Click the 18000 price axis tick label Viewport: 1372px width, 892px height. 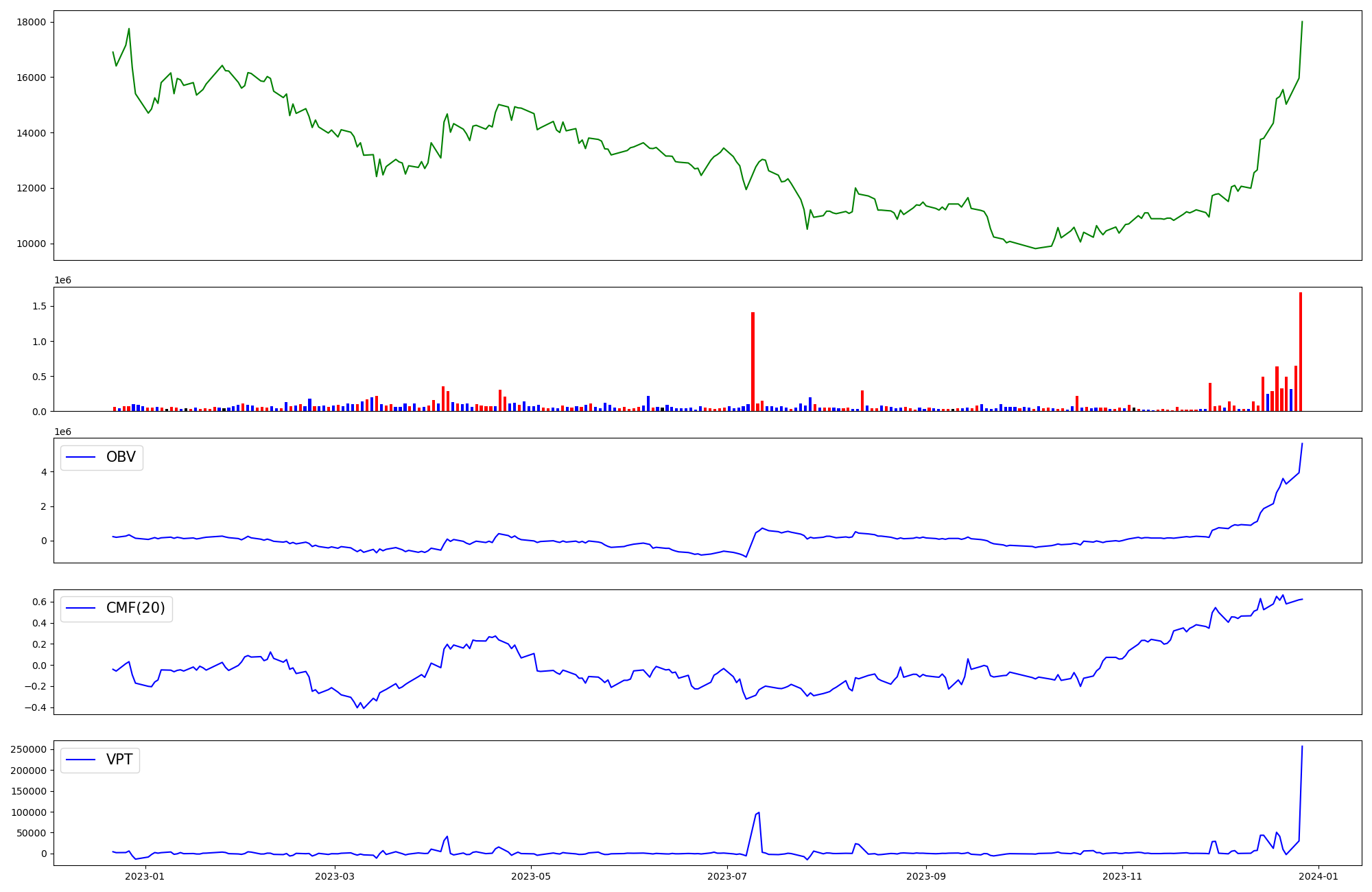point(30,22)
